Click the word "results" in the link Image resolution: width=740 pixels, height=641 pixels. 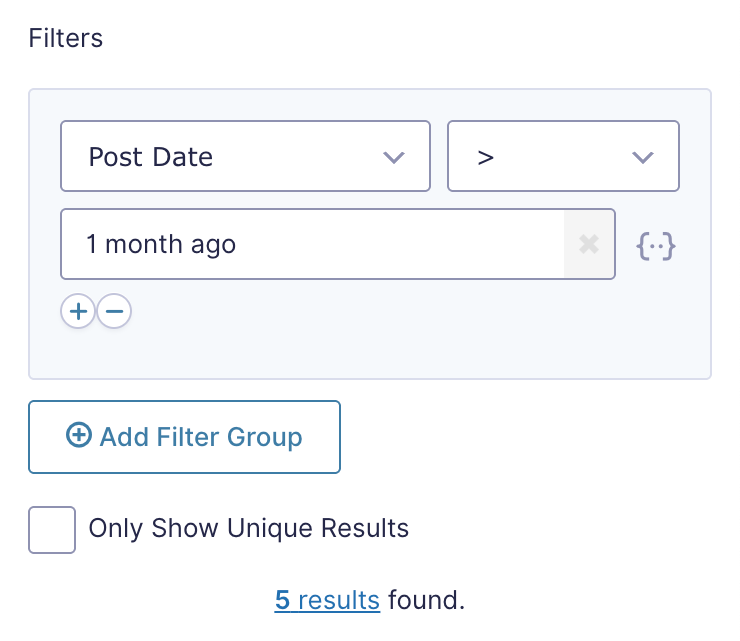tap(339, 600)
